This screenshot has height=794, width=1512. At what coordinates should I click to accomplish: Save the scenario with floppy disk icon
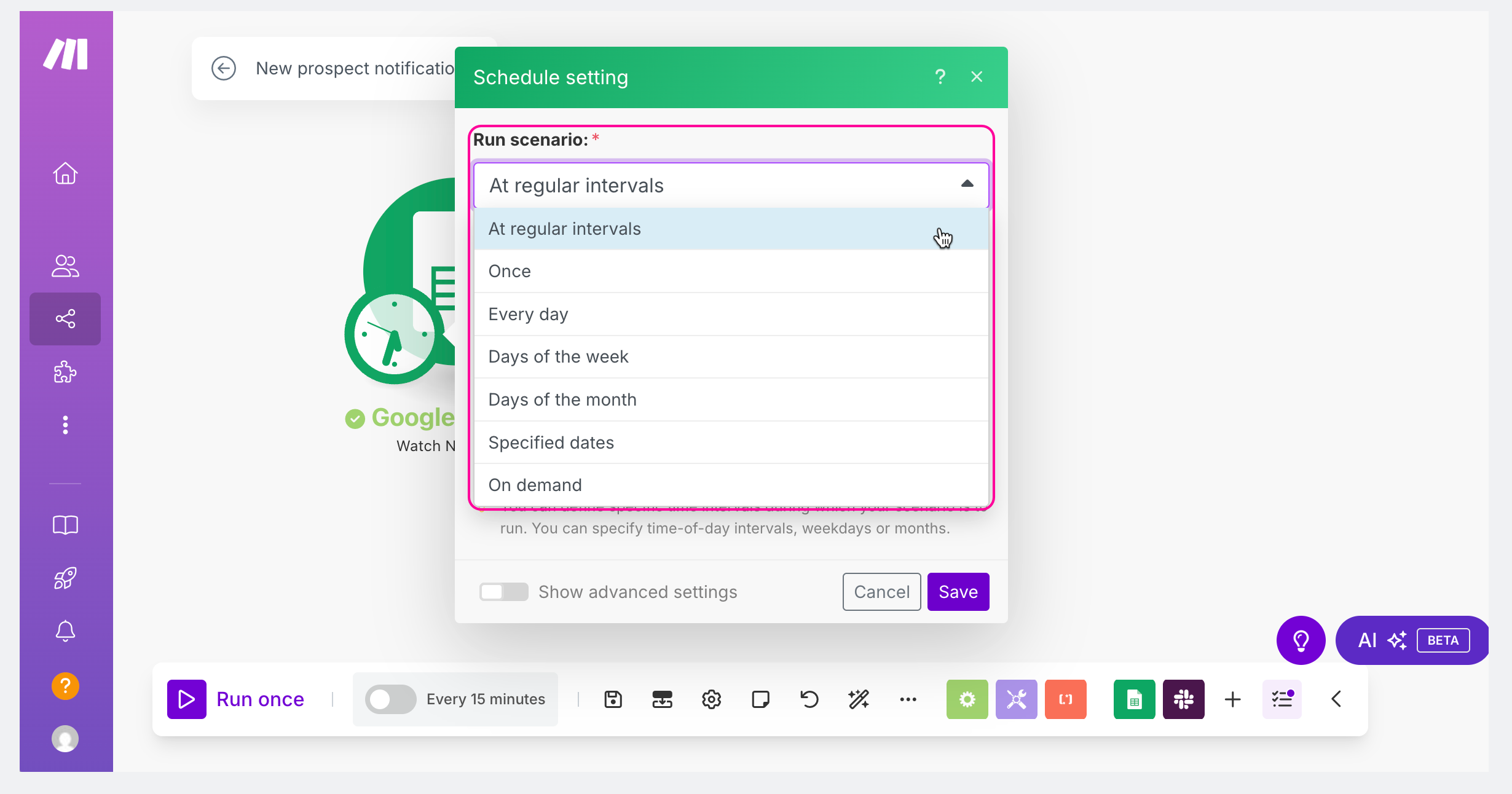[x=613, y=699]
